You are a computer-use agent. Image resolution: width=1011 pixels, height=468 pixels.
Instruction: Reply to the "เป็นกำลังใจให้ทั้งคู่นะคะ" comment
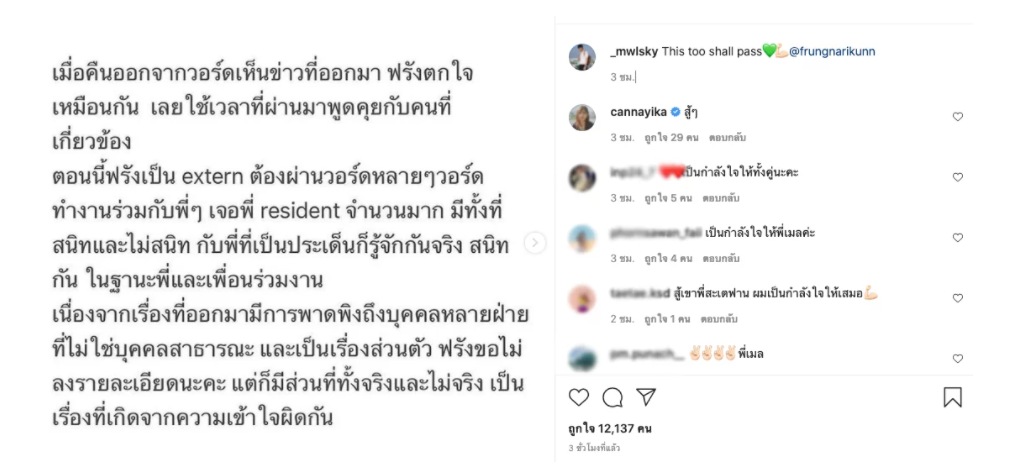pyautogui.click(x=721, y=199)
